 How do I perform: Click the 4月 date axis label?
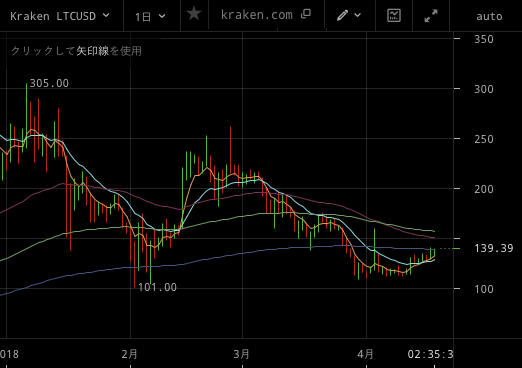(365, 354)
